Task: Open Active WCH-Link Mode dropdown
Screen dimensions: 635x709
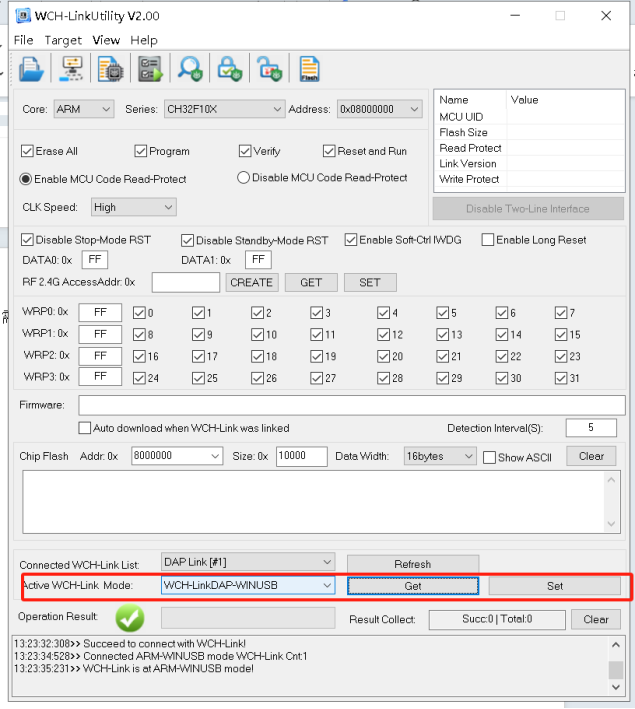Action: point(248,585)
